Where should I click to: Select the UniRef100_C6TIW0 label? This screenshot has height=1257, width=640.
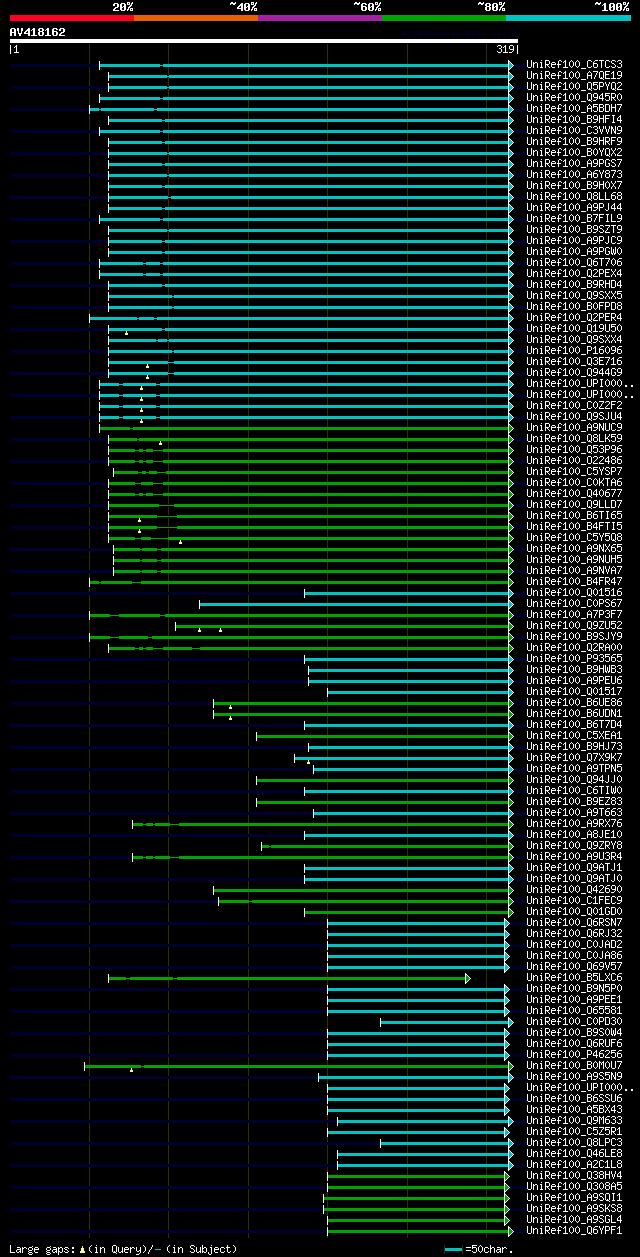pyautogui.click(x=574, y=791)
